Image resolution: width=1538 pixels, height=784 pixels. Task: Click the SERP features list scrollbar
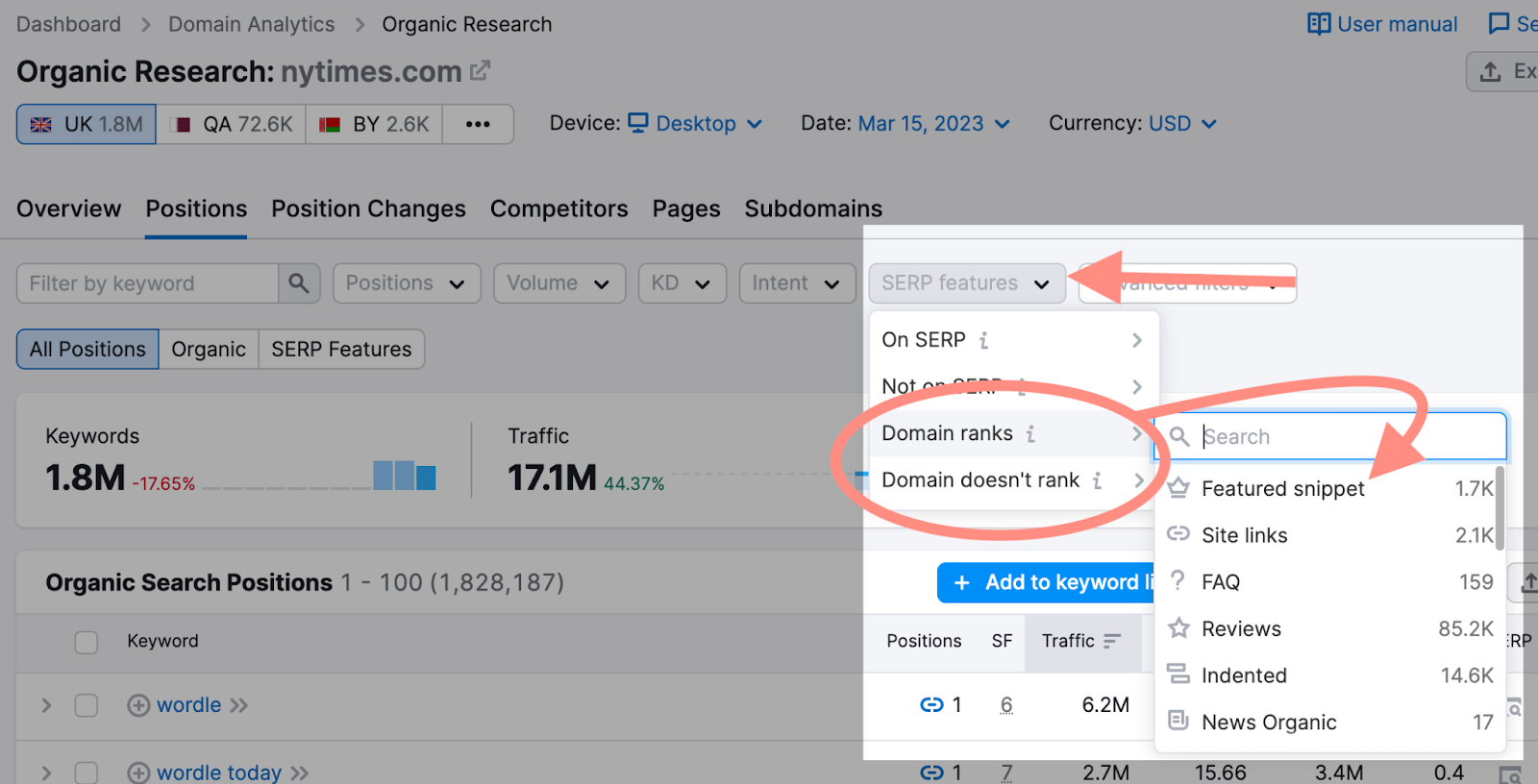[x=1500, y=509]
